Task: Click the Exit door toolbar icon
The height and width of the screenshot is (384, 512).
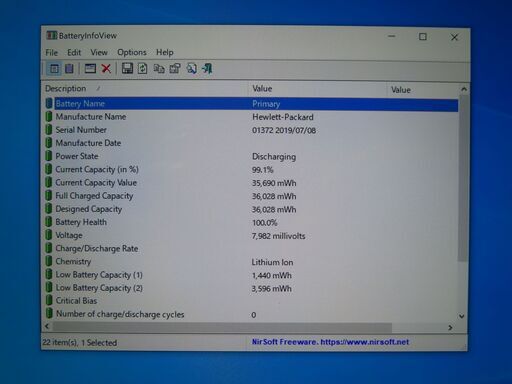Action: (207, 68)
